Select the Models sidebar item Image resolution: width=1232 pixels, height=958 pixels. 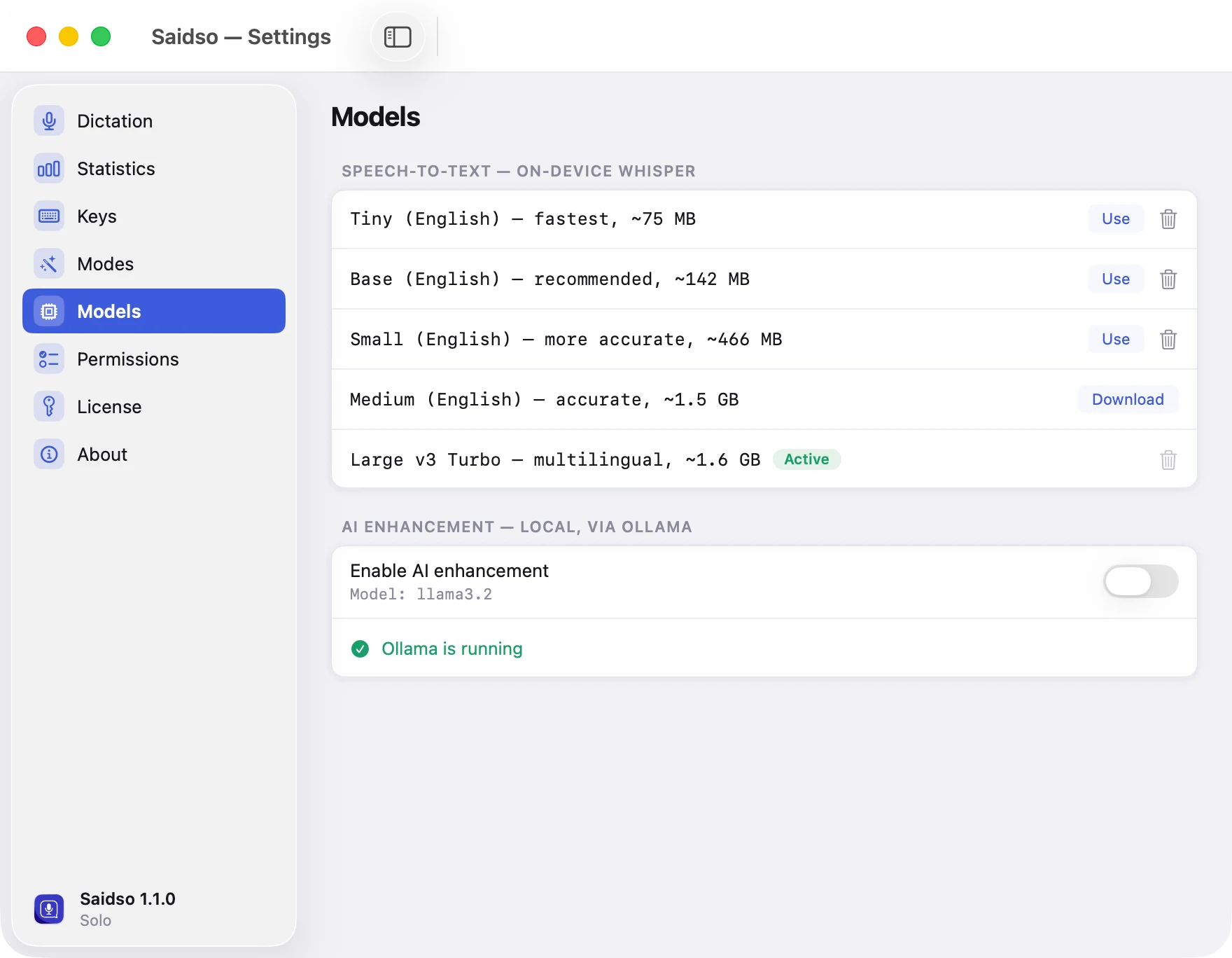click(154, 312)
